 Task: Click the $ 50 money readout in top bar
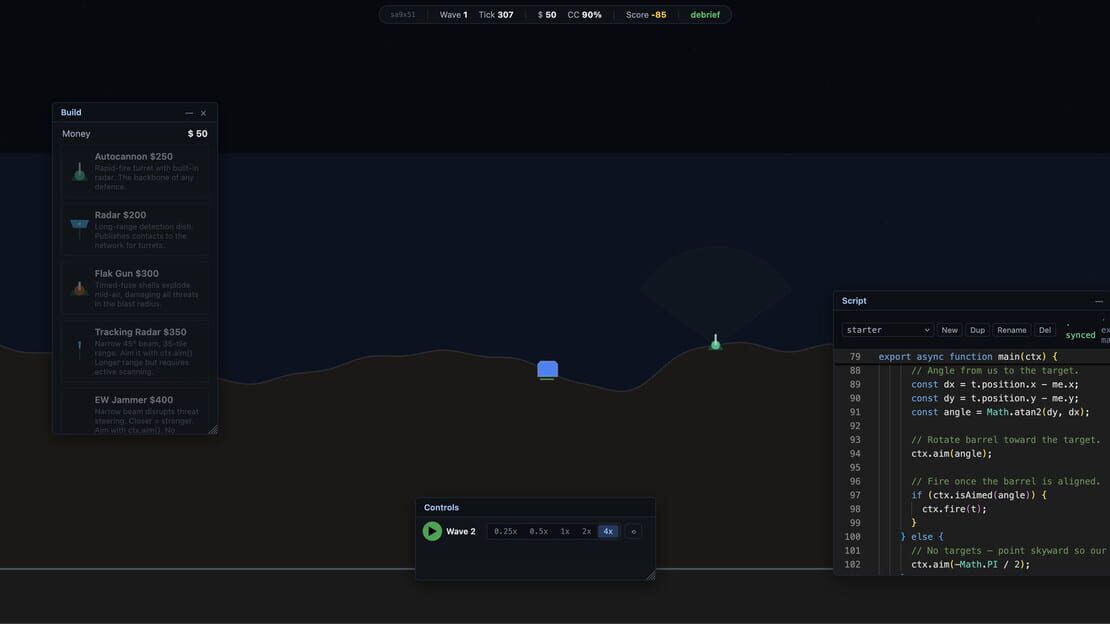(x=547, y=15)
